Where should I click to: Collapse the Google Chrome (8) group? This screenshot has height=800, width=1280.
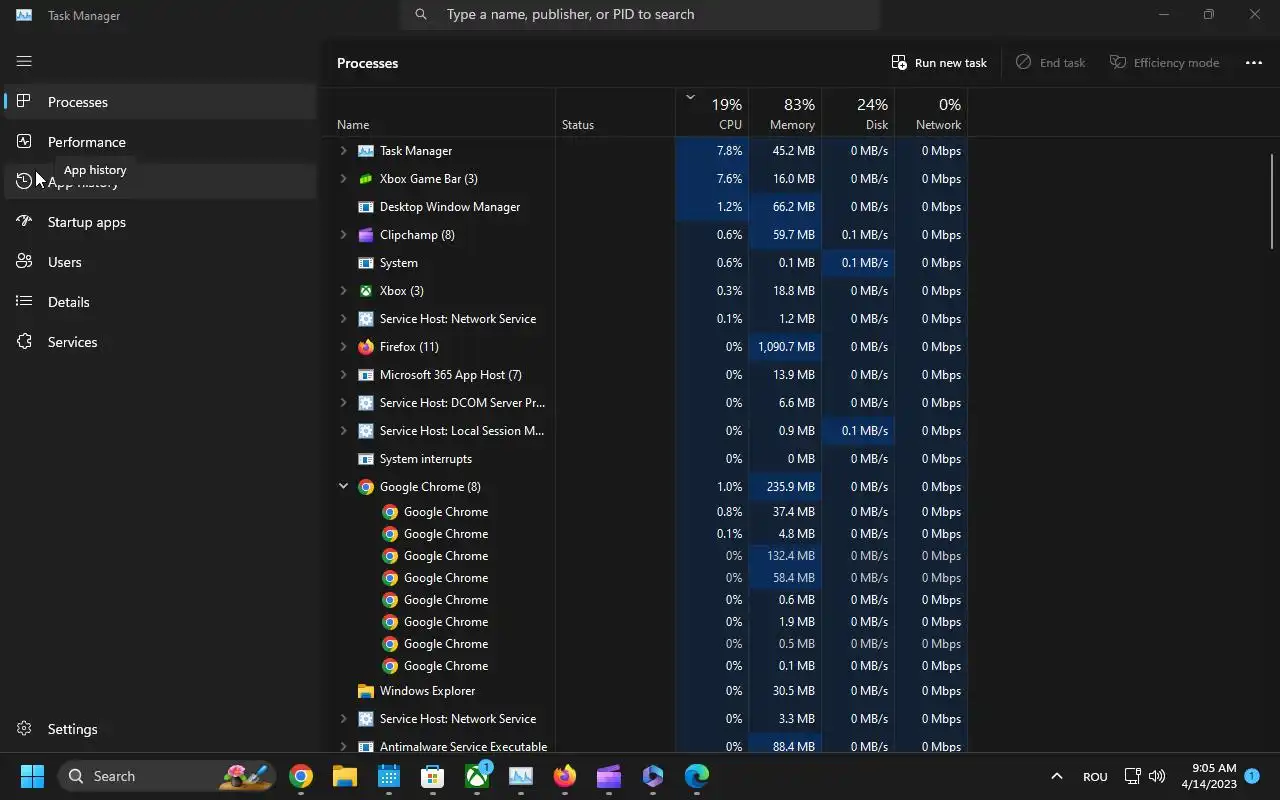click(x=343, y=487)
